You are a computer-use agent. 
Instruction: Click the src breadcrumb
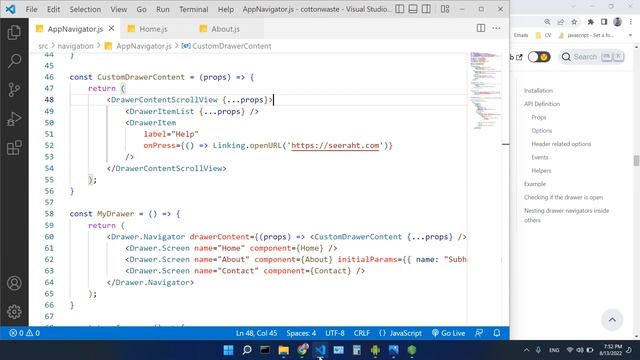point(43,46)
